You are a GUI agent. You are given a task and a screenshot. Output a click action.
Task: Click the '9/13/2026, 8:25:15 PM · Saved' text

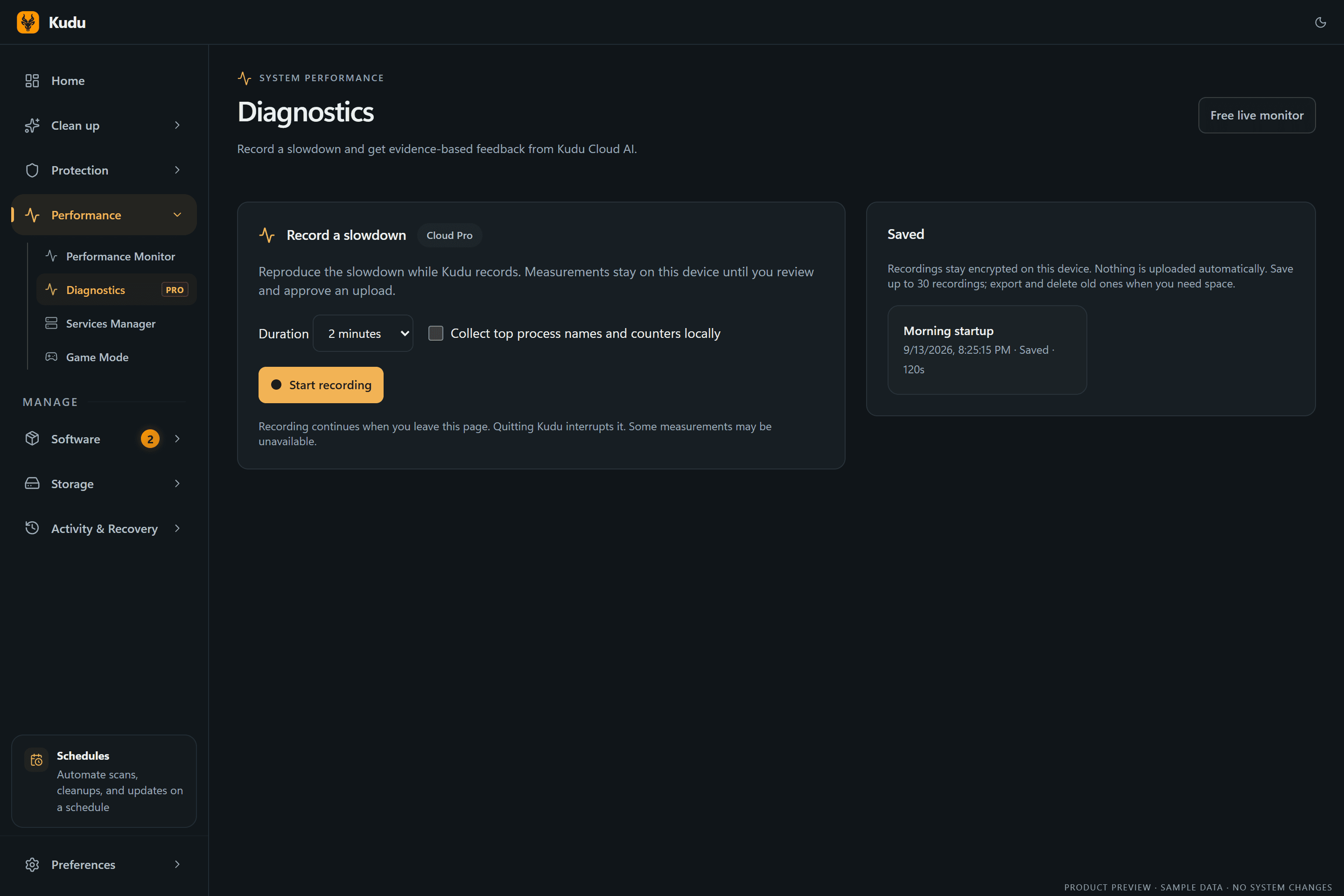pos(976,350)
